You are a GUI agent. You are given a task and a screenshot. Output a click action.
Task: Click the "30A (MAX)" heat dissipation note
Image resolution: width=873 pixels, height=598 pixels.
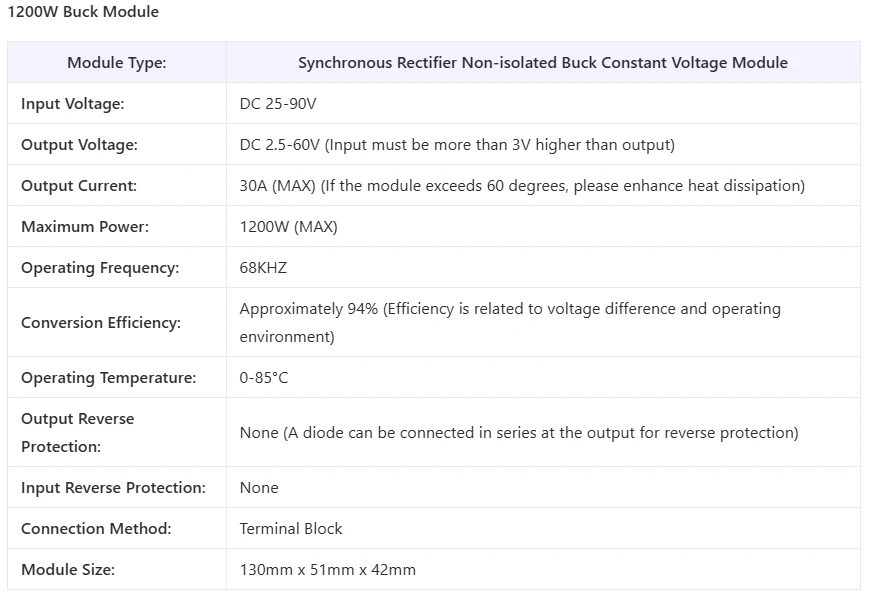[x=522, y=186]
